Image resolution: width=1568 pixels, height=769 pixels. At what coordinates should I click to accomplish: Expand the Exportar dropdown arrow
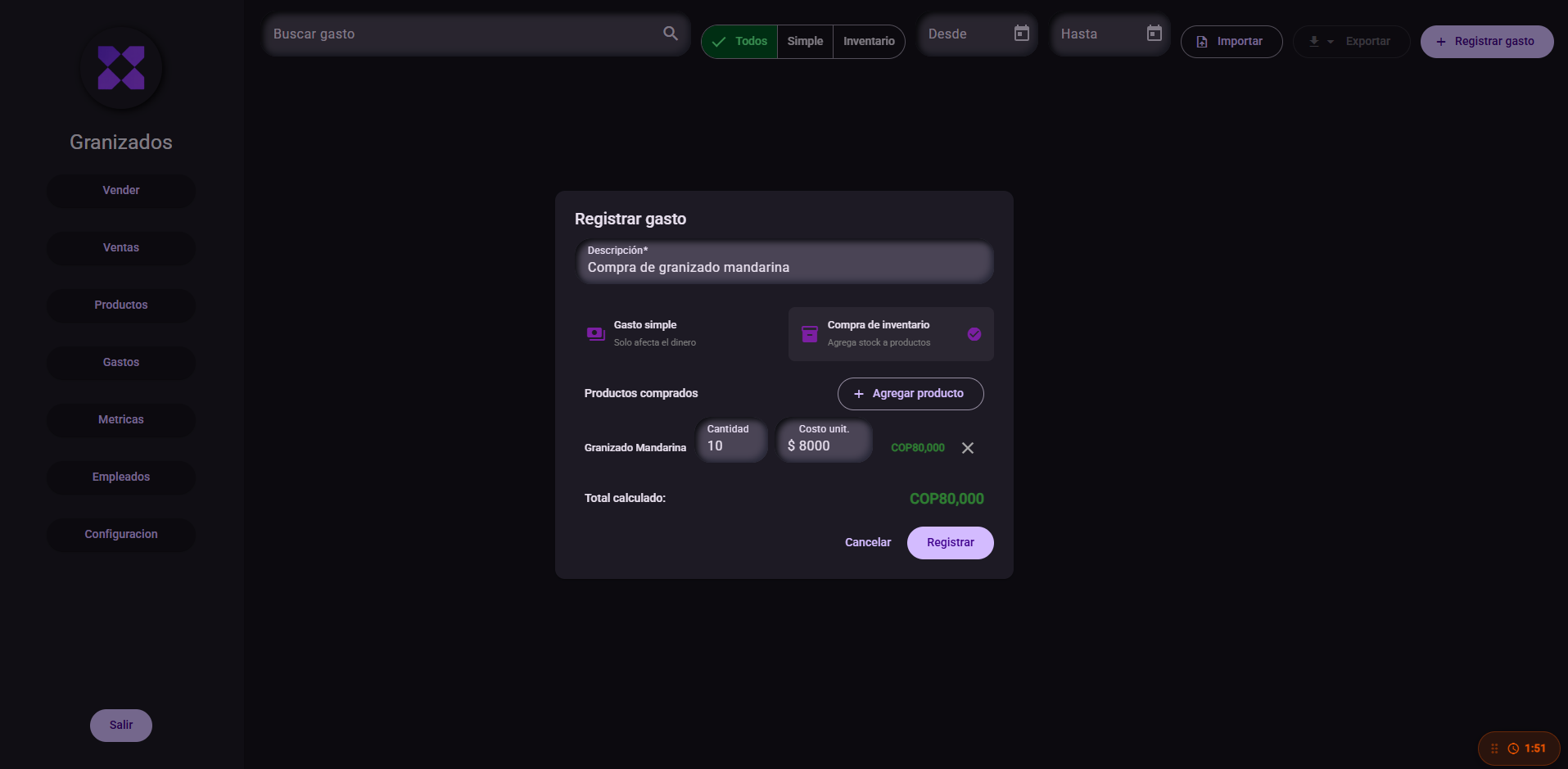coord(1331,42)
